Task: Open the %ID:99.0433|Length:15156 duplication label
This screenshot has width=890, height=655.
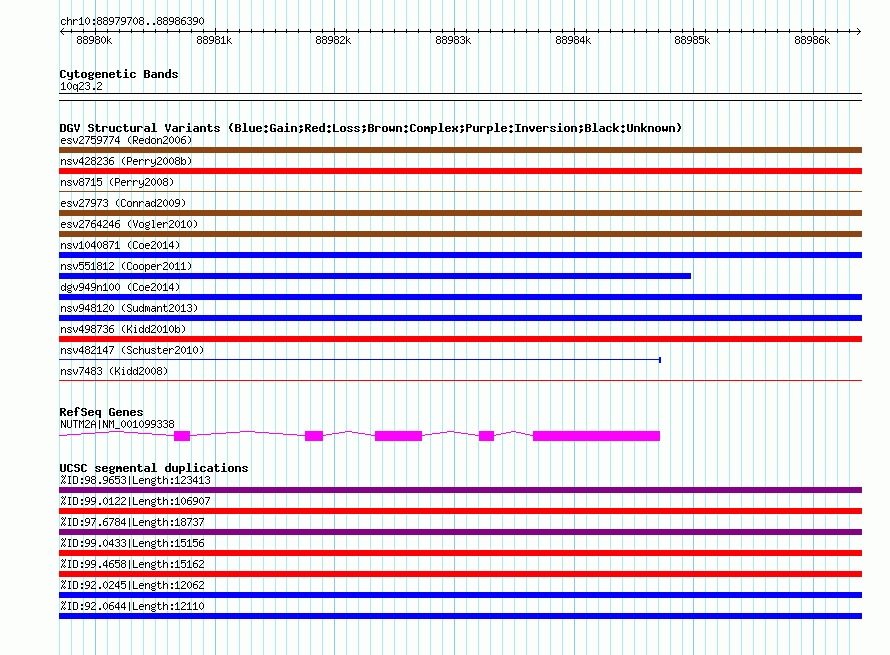Action: (x=132, y=543)
